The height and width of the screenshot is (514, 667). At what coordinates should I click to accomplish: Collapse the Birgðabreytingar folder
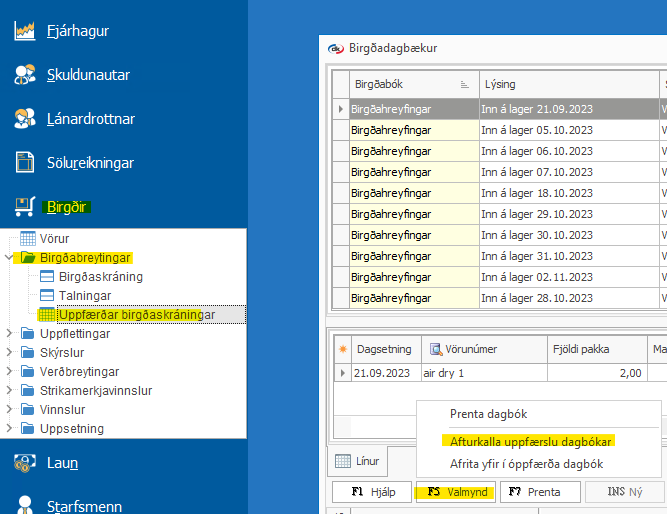9,257
